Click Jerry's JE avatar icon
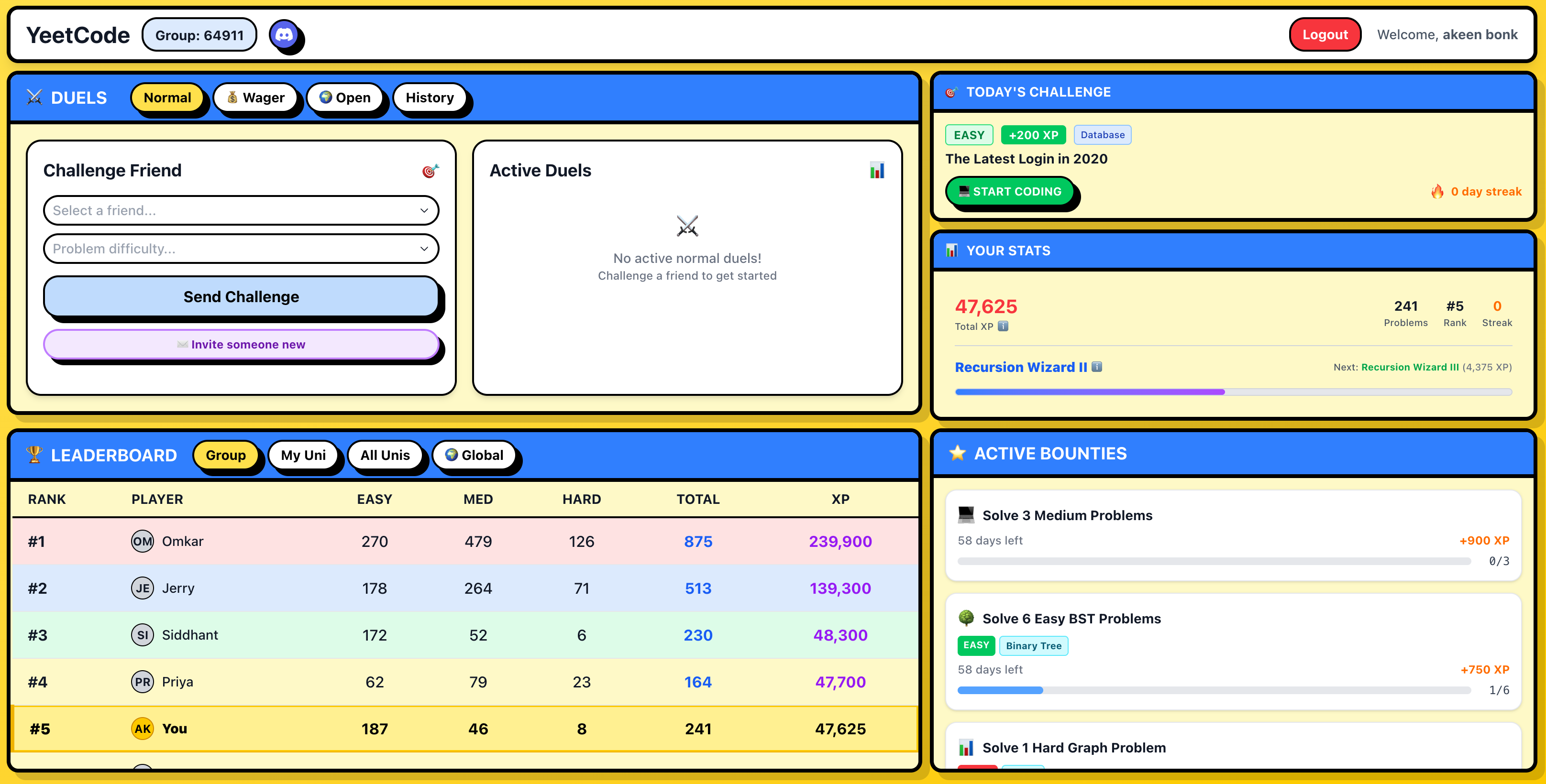1546x784 pixels. coord(142,588)
